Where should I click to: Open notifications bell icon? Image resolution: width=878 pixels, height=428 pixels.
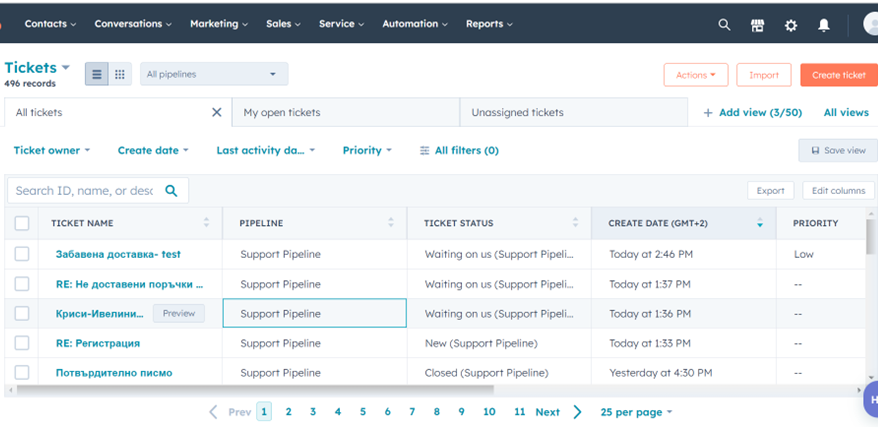click(824, 25)
